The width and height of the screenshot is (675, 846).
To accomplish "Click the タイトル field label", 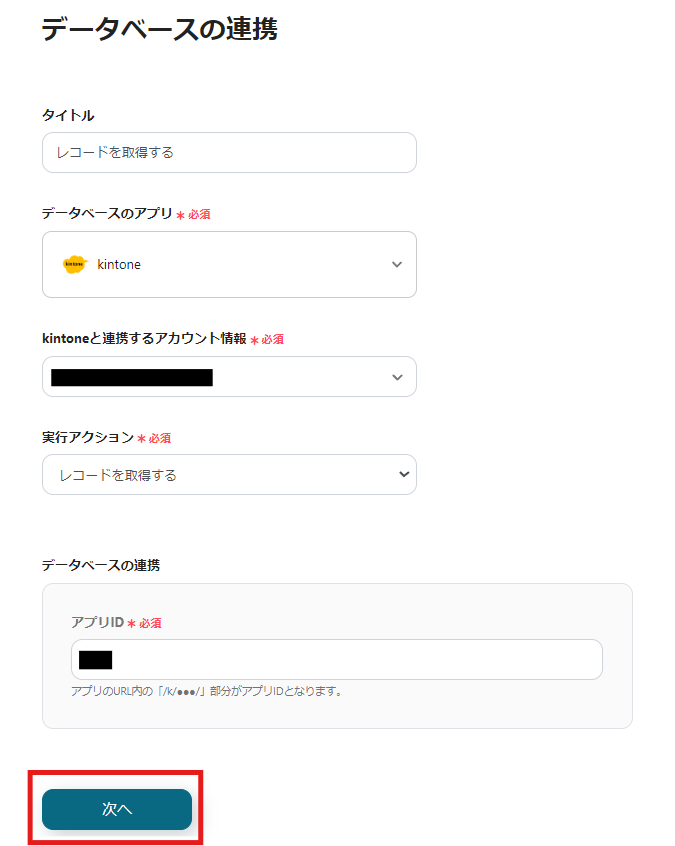I will tap(64, 115).
